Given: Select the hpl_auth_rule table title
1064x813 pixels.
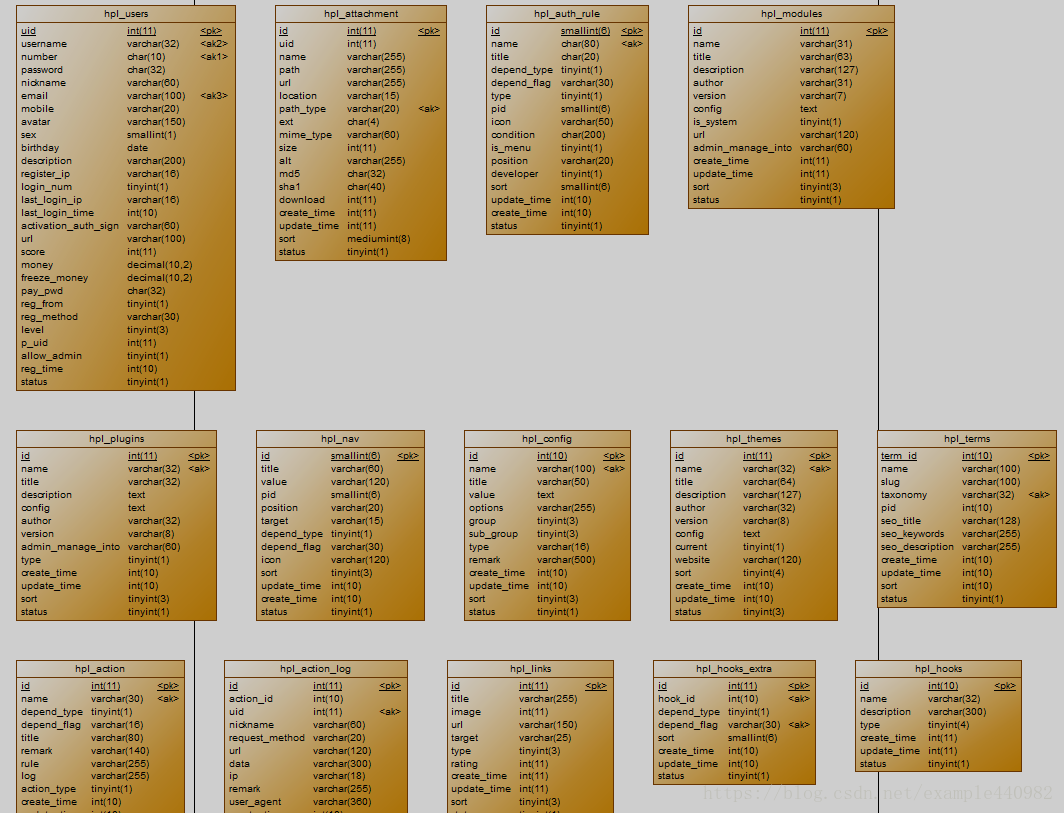Looking at the screenshot, I should pyautogui.click(x=567, y=14).
